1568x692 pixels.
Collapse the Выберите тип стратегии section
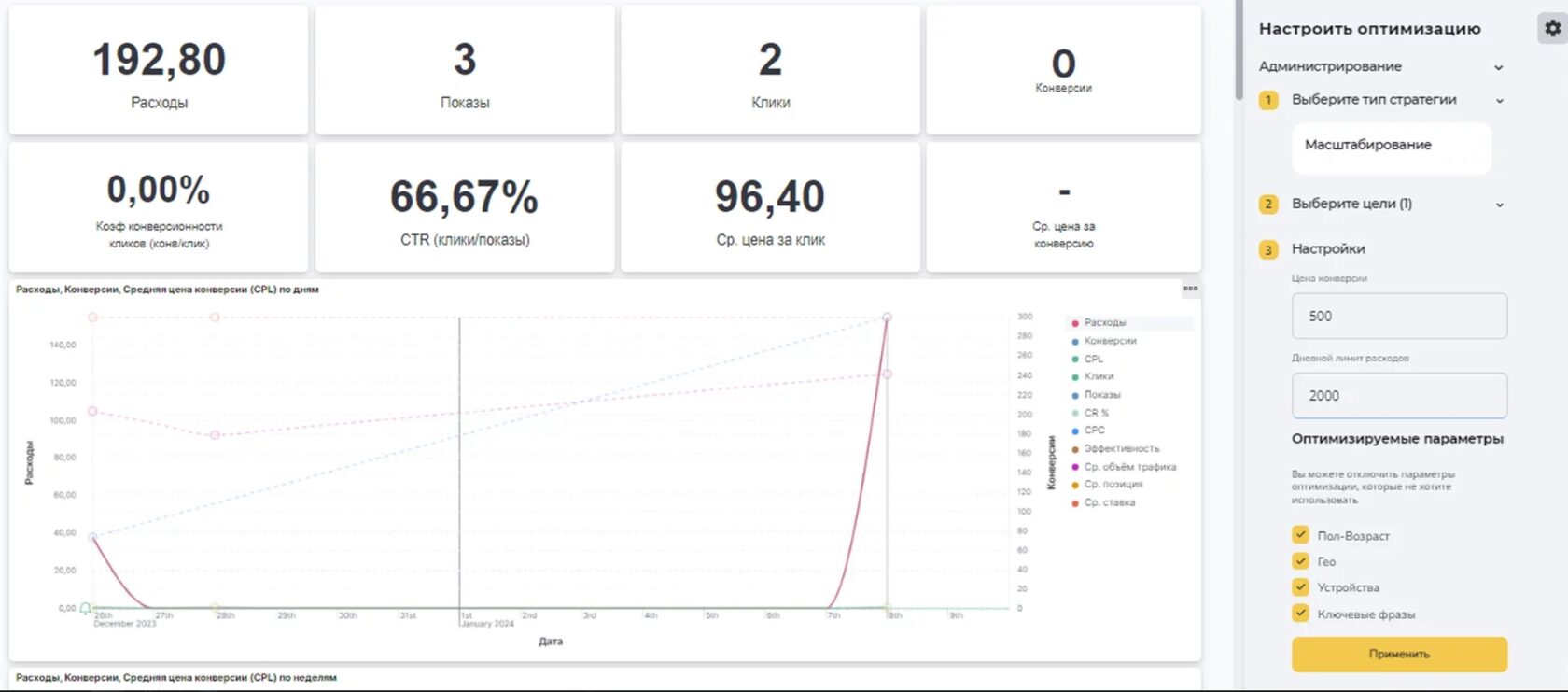[x=1500, y=101]
